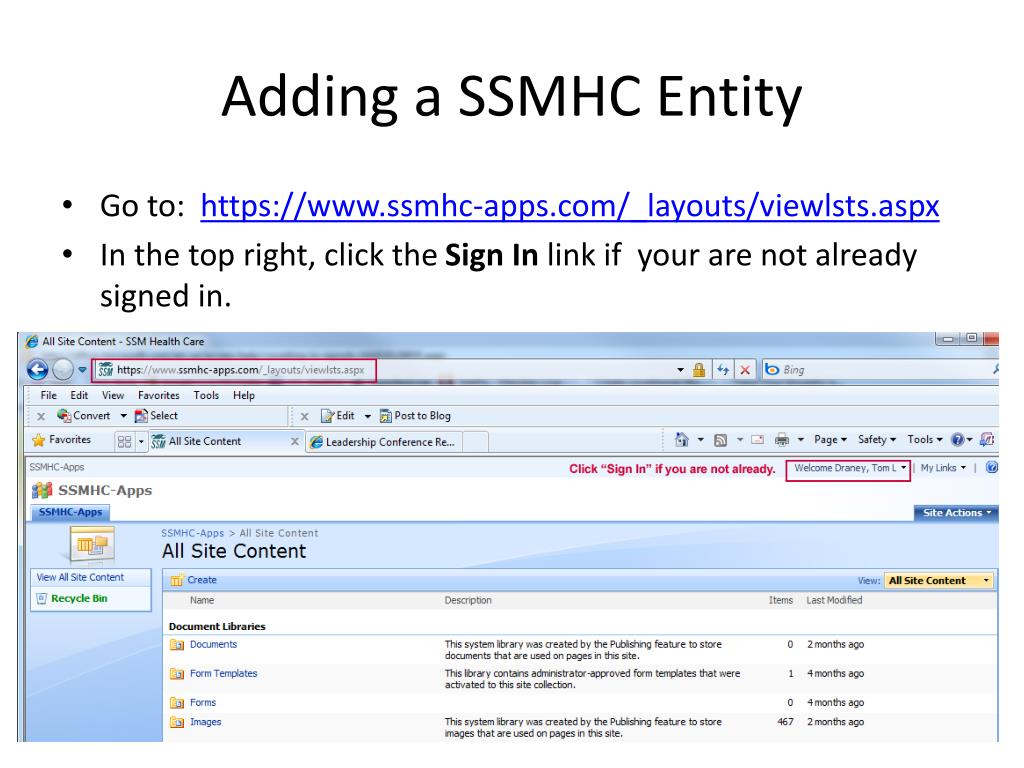Switch to Leadership Conference Re... tab
Image resolution: width=1024 pixels, height=768 pixels.
[384, 442]
